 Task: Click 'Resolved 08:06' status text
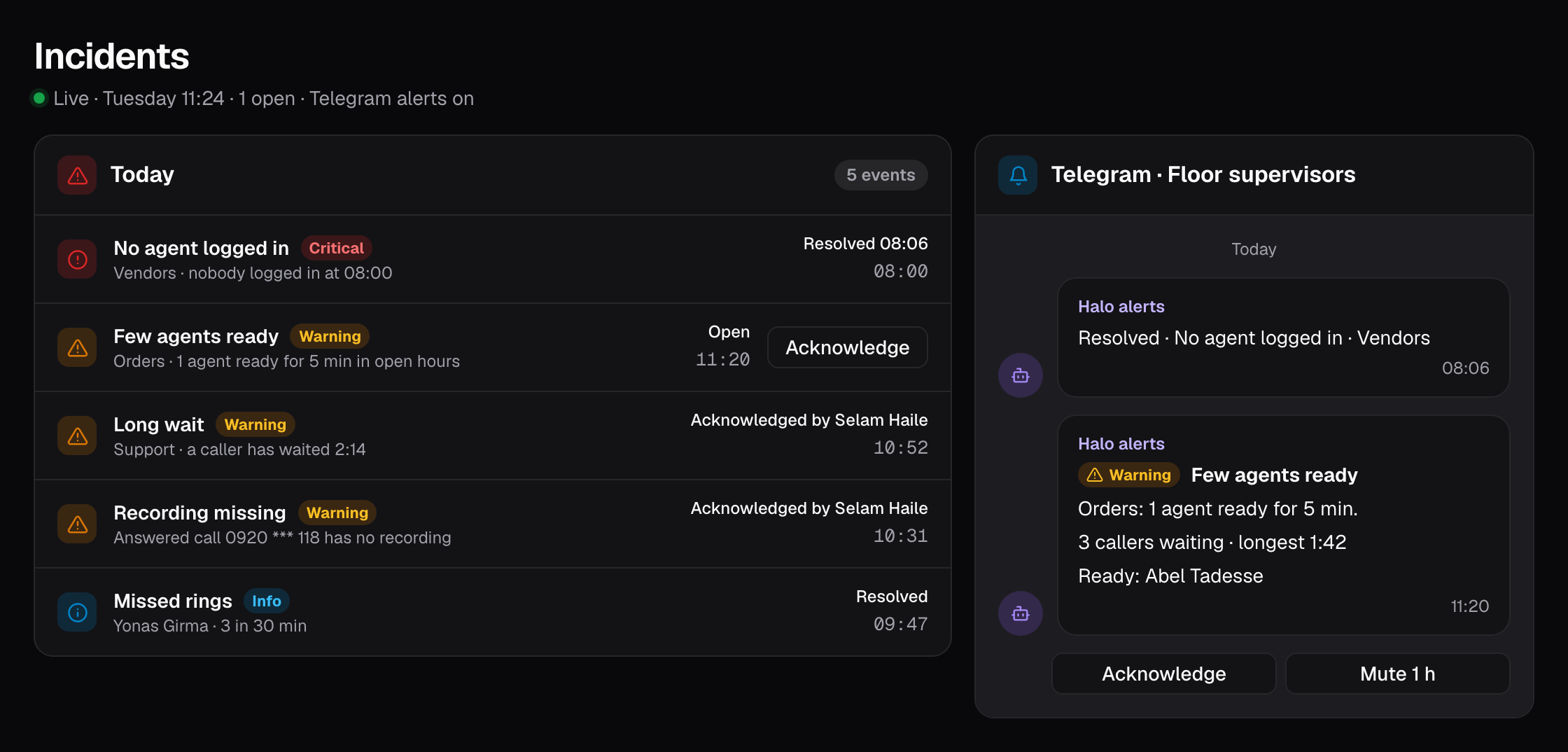[x=865, y=244]
